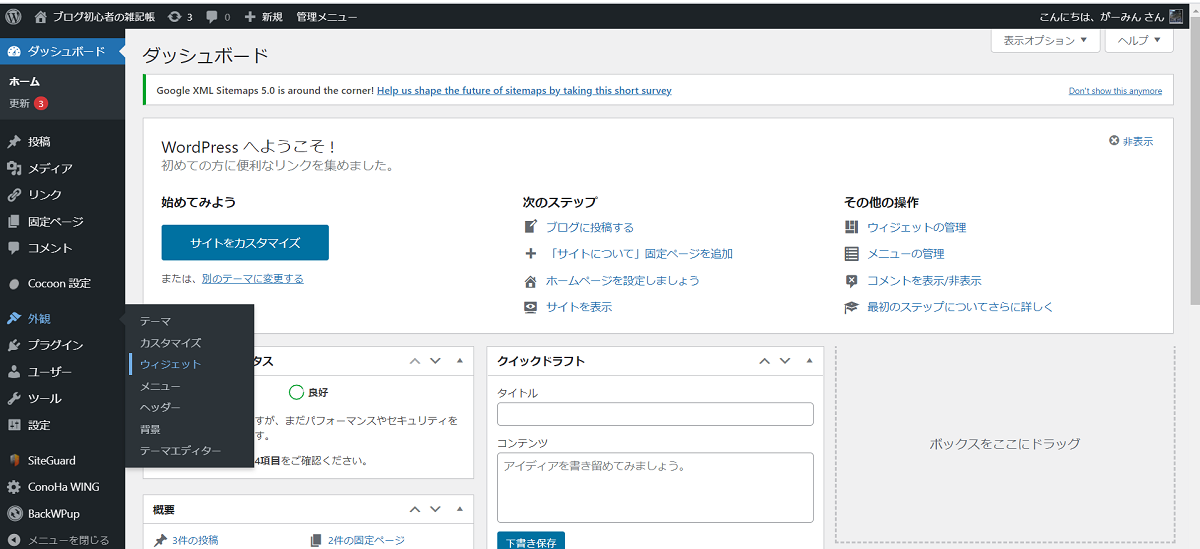Open 投稿 pin icon in sidebar
This screenshot has width=1200, height=549.
[14, 142]
